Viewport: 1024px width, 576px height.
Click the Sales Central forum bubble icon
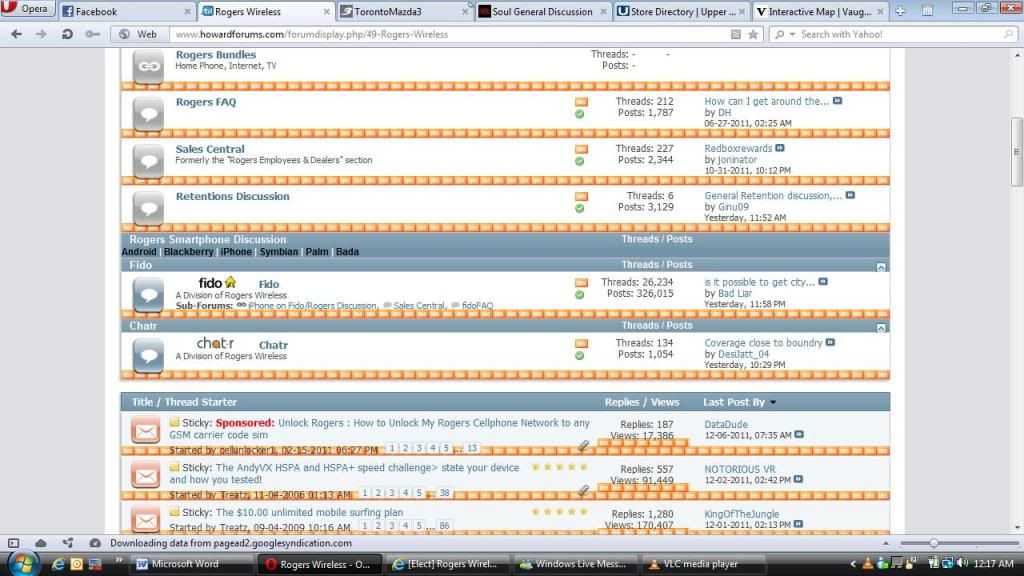tap(148, 161)
